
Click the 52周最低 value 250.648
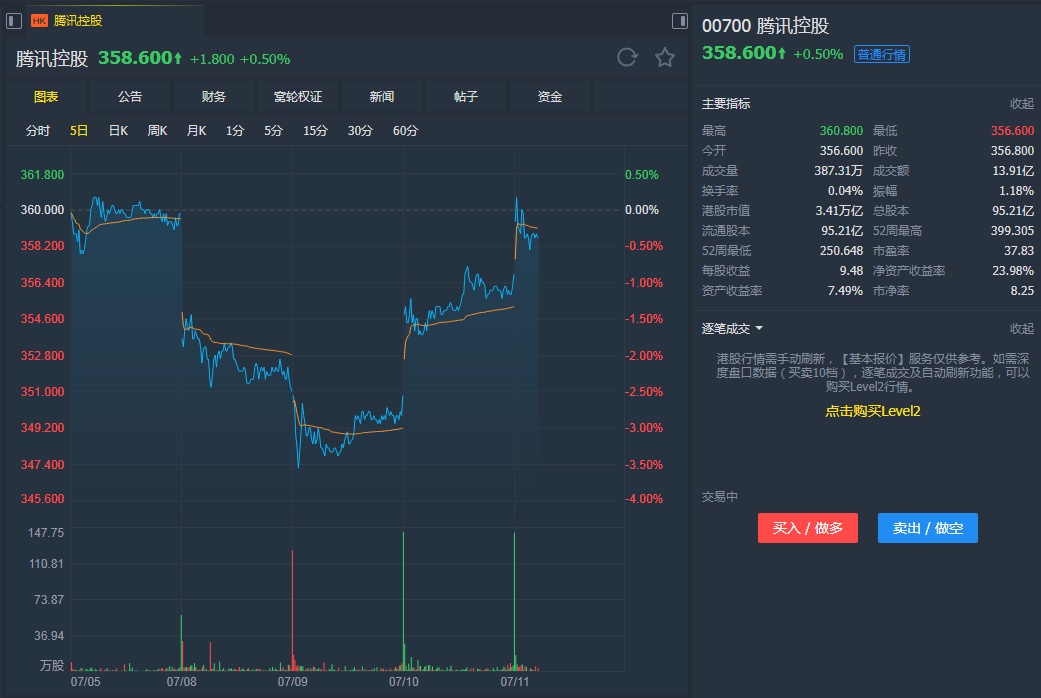click(x=841, y=250)
